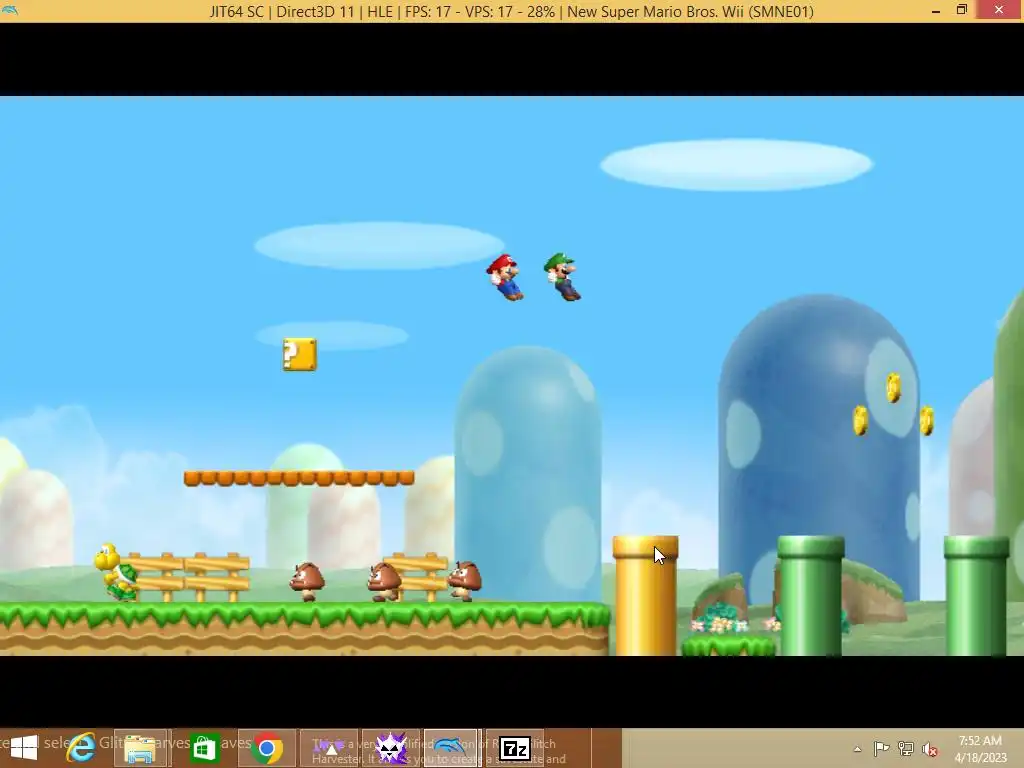Open File Explorer from the taskbar

click(x=140, y=748)
